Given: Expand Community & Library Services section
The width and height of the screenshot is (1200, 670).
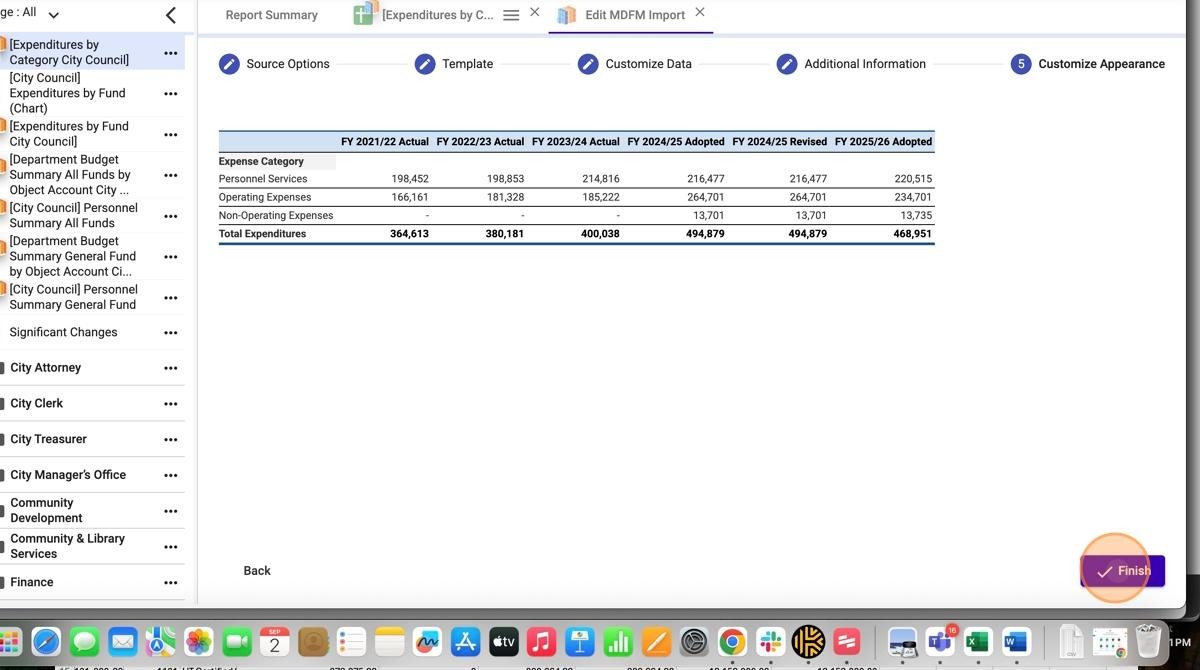Looking at the screenshot, I should (x=67, y=546).
